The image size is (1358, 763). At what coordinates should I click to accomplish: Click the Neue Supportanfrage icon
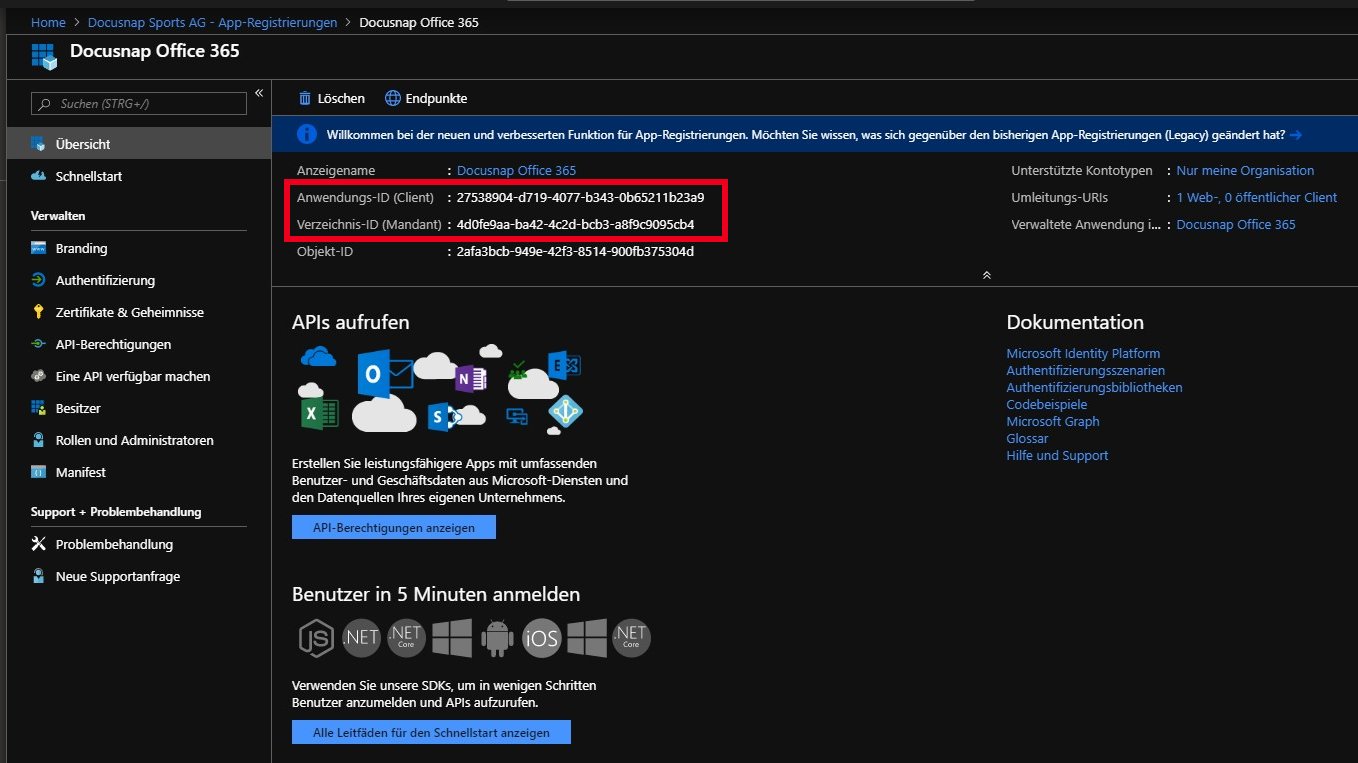click(39, 576)
